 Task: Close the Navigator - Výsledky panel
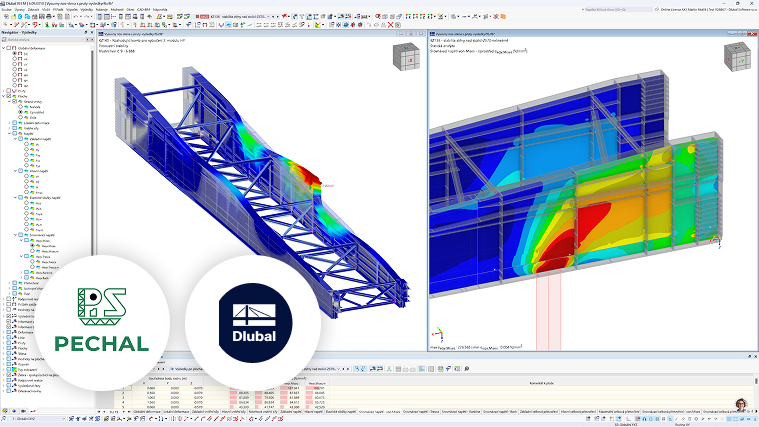coord(92,32)
